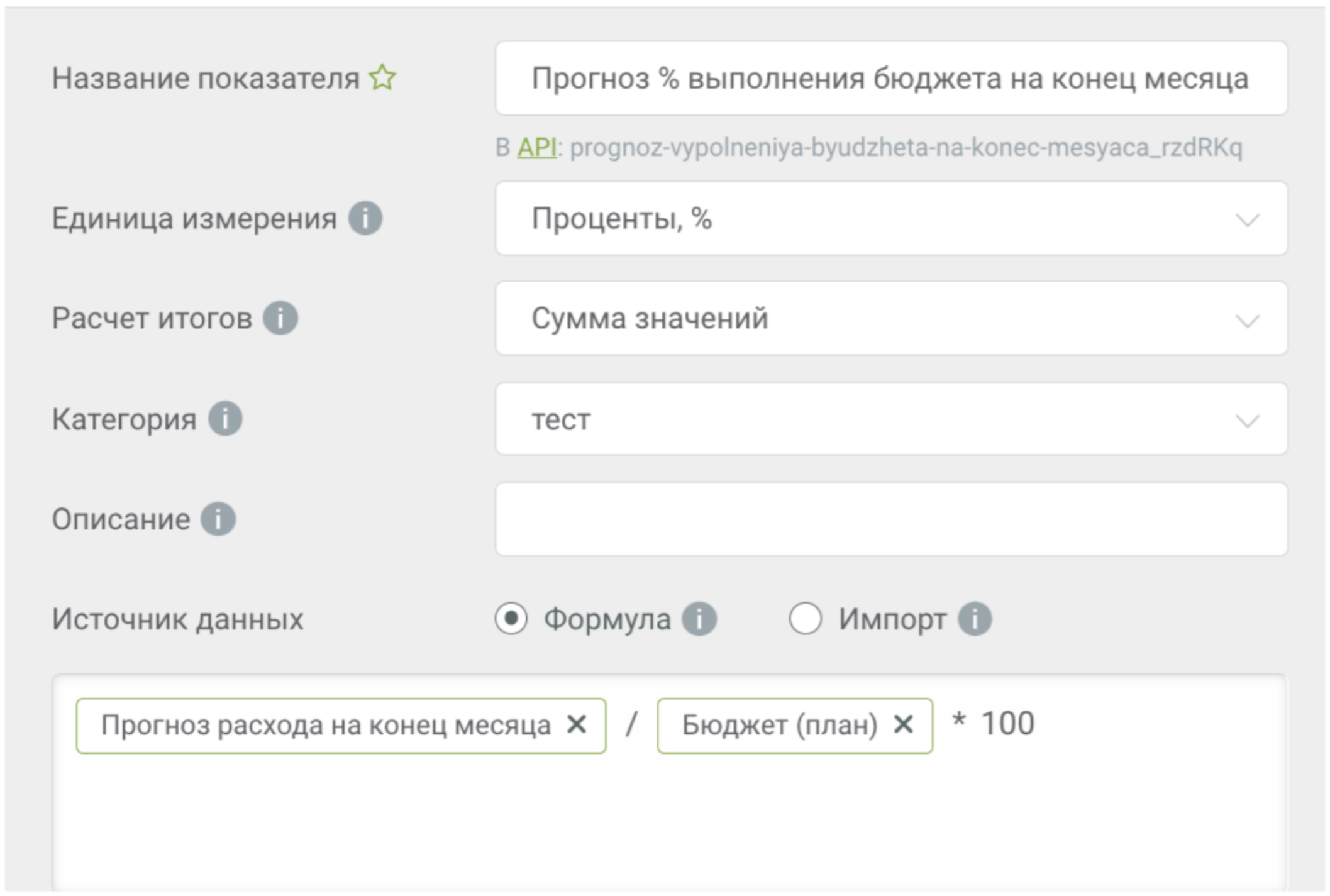Click Прогноз расхода на конец месяца chip

pyautogui.click(x=326, y=725)
